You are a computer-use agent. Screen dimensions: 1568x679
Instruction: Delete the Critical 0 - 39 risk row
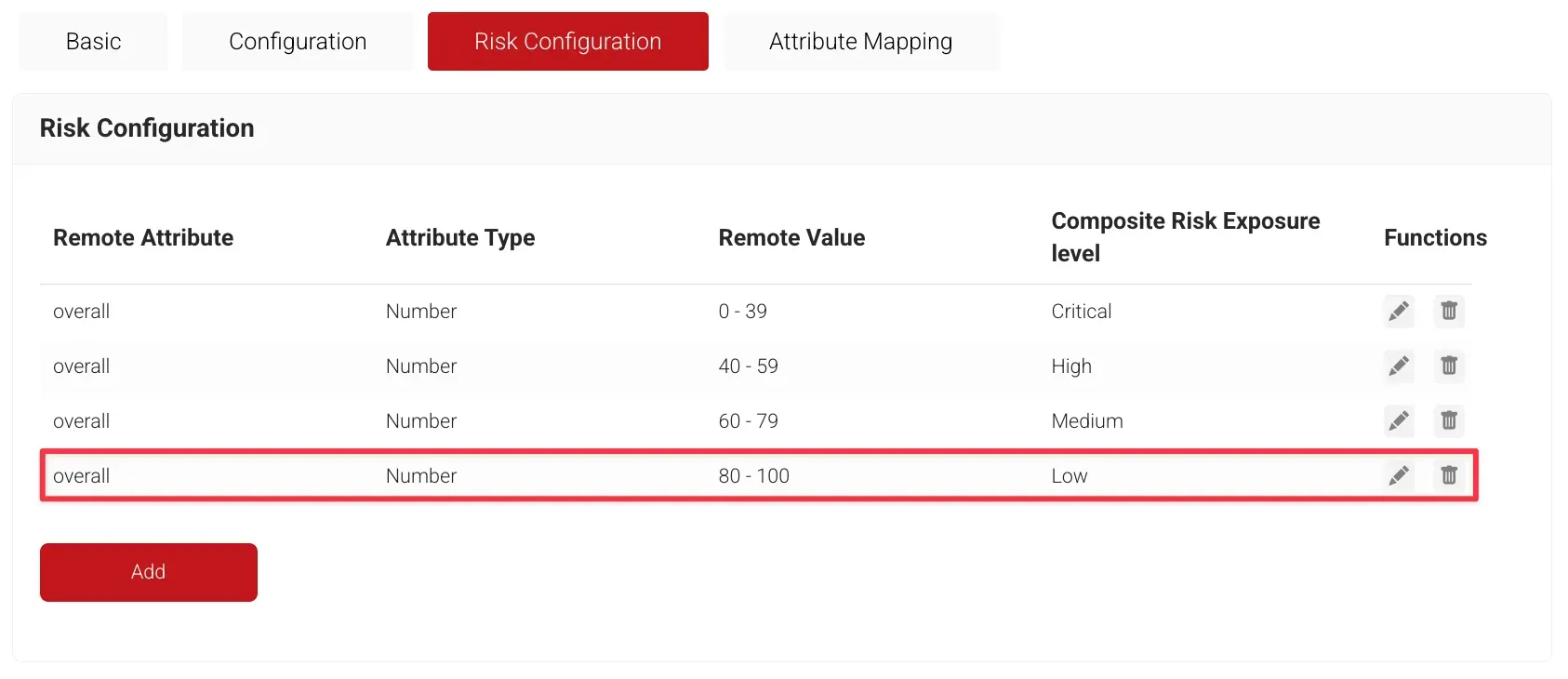click(1448, 311)
